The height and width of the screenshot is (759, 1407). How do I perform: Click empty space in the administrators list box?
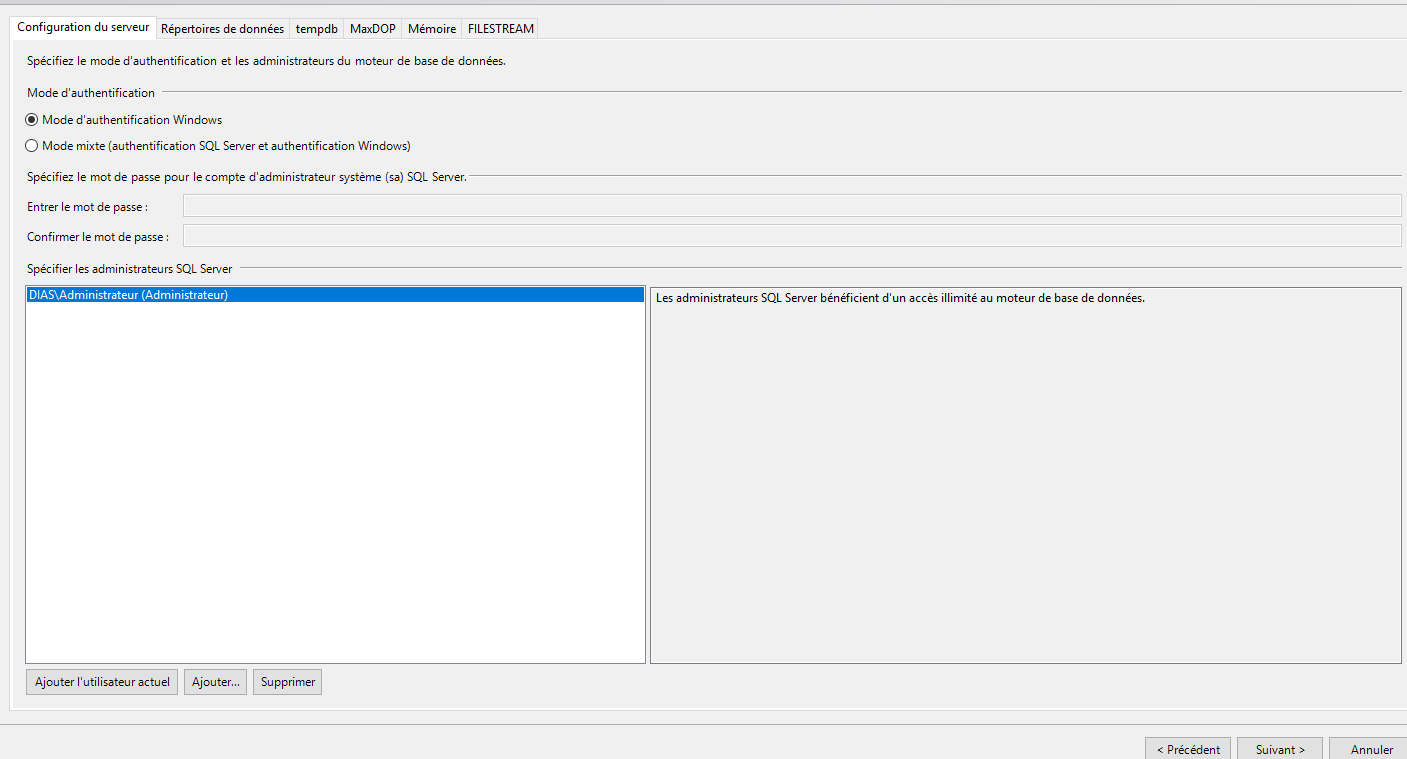pos(335,480)
